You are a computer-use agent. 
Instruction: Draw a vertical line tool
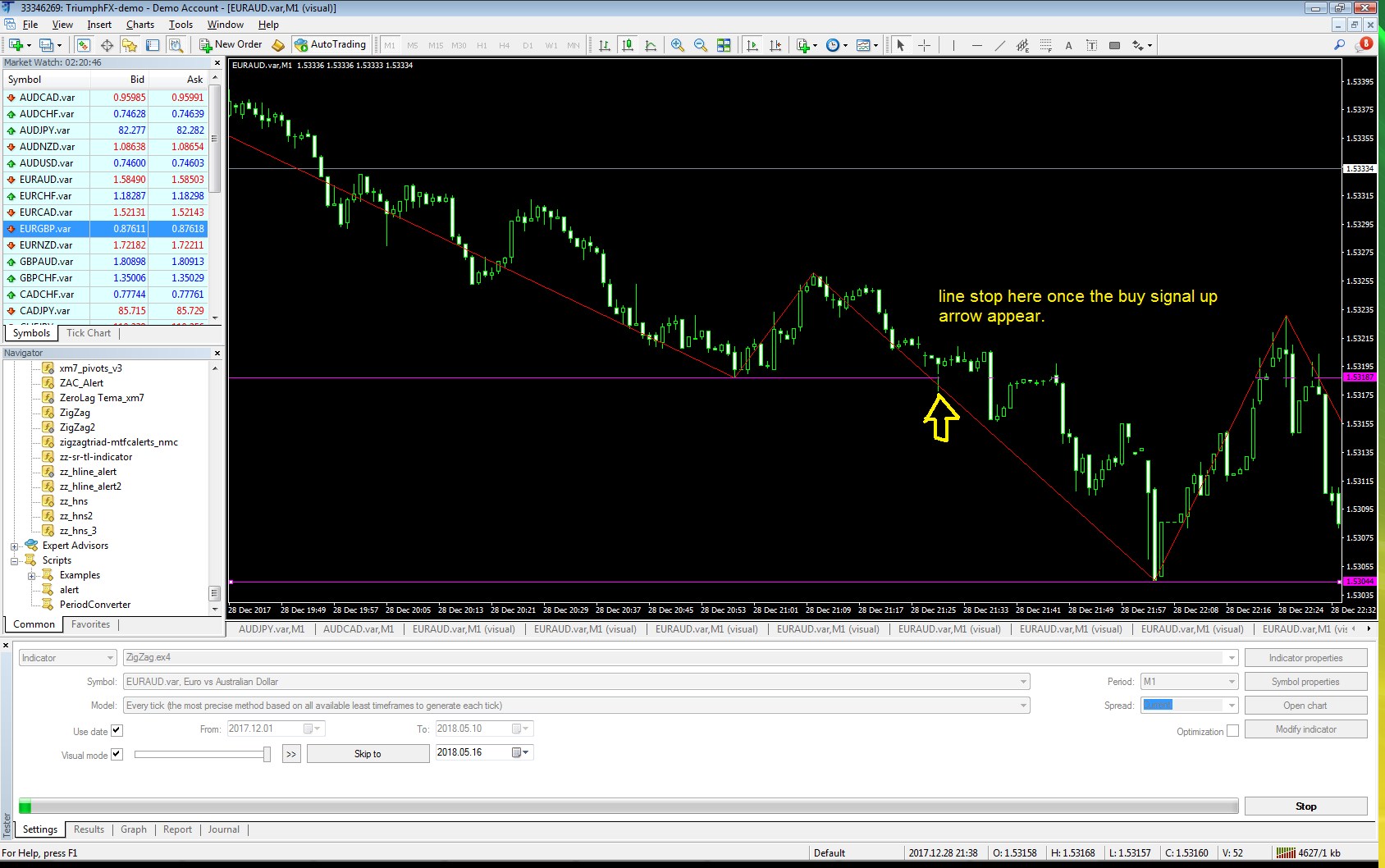tap(953, 45)
